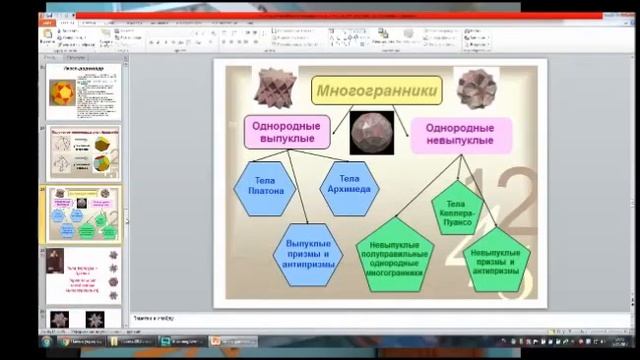
Task: Select the top-left star polyhedron picture
Action: pos(275,87)
